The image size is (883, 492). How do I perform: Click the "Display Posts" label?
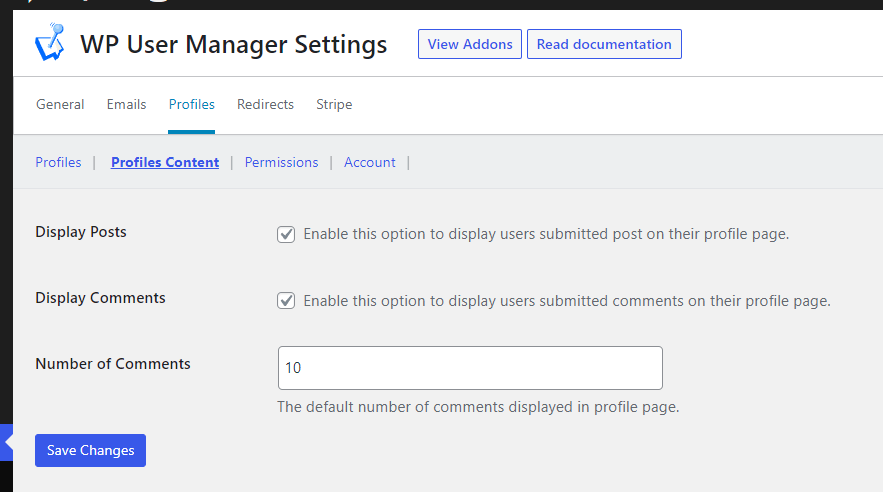(81, 232)
